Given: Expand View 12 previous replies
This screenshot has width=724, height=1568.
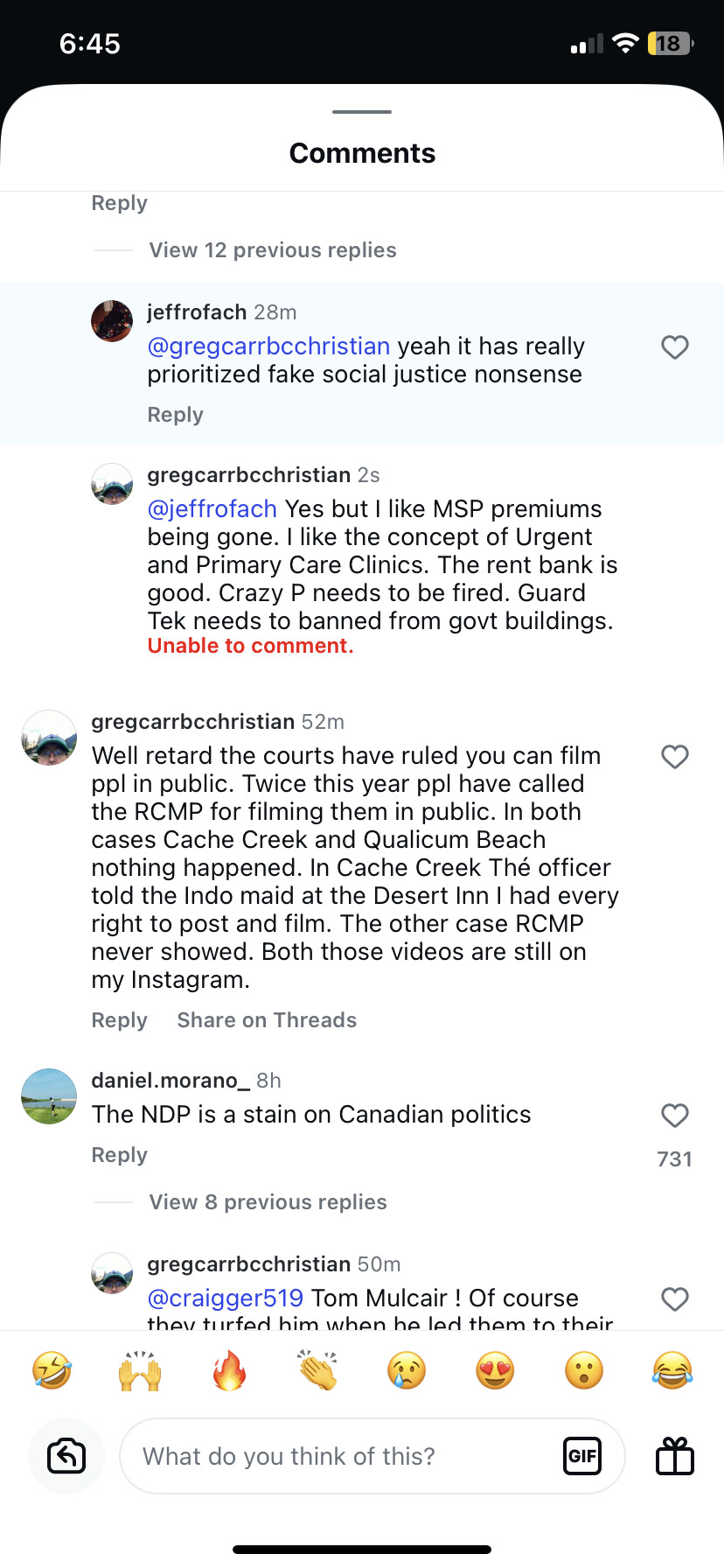Looking at the screenshot, I should click(x=272, y=250).
